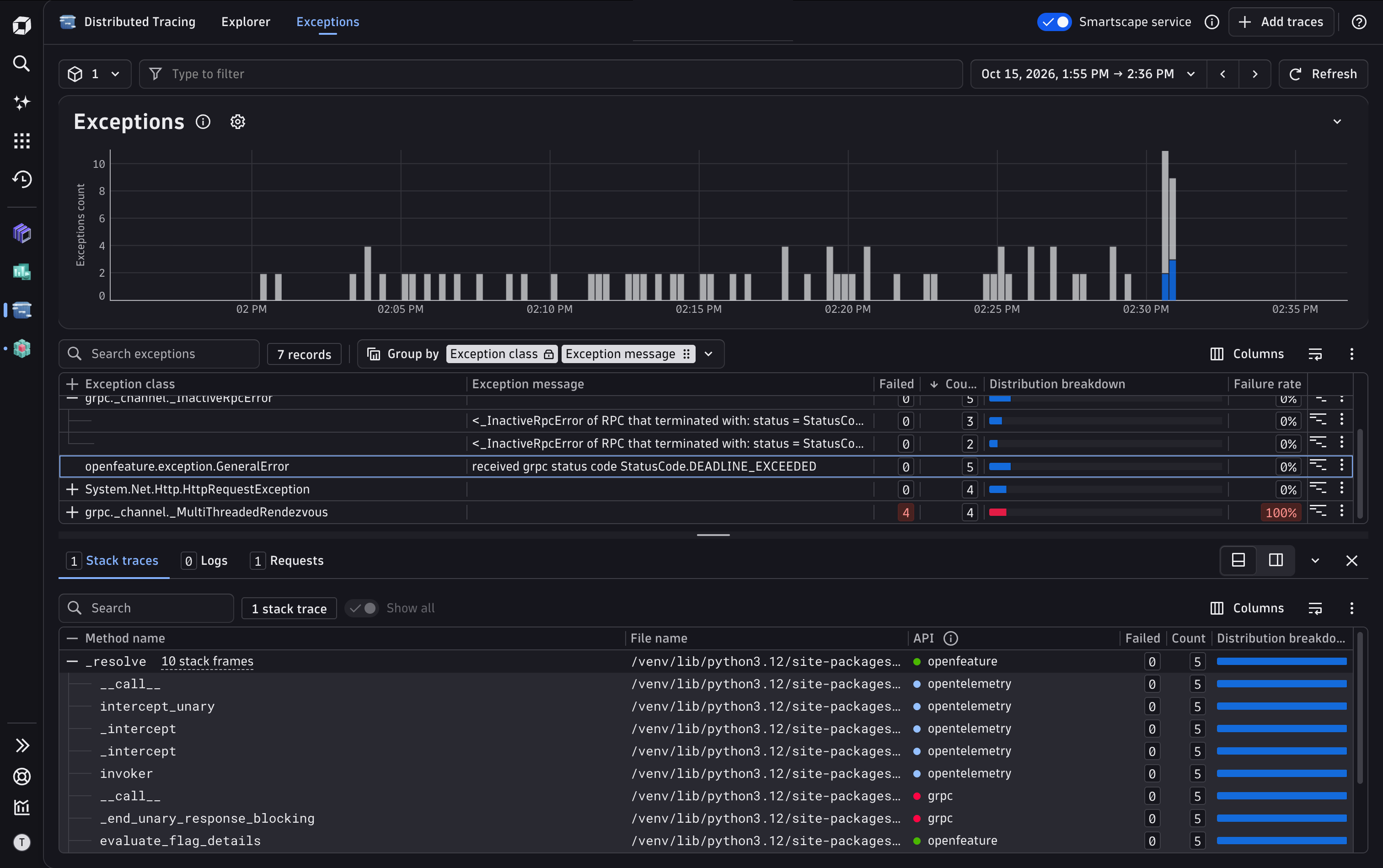Open the segment selector dropdown showing 1
Image resolution: width=1383 pixels, height=868 pixels.
click(95, 74)
